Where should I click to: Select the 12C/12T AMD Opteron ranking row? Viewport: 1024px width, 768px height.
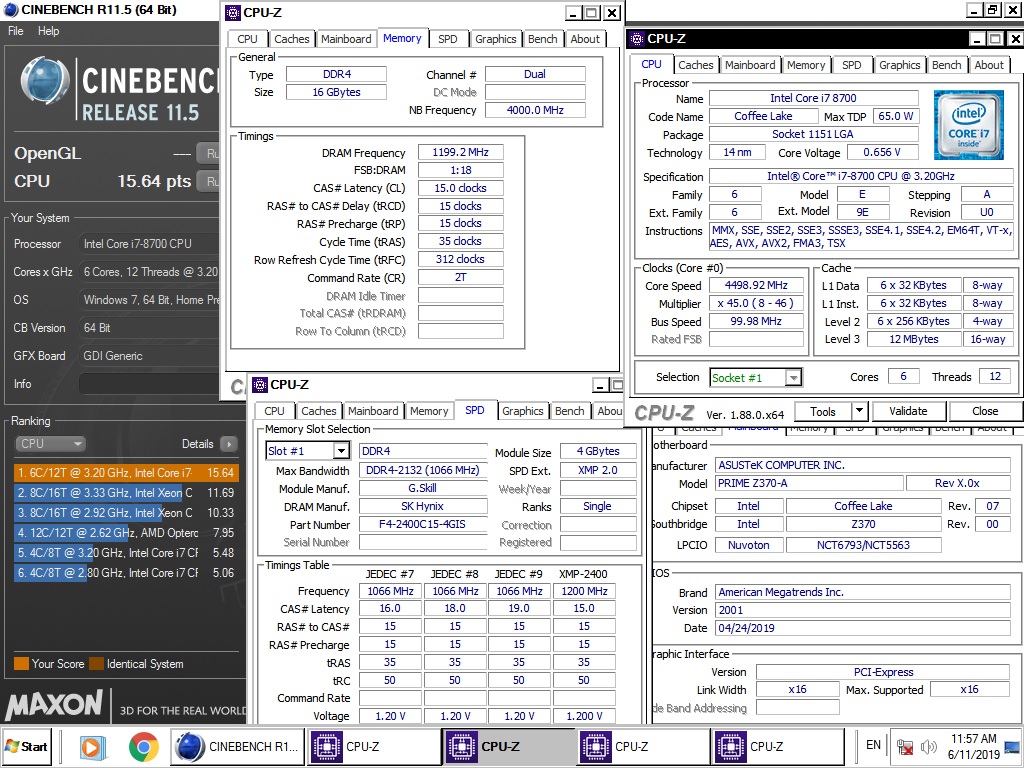coord(125,533)
